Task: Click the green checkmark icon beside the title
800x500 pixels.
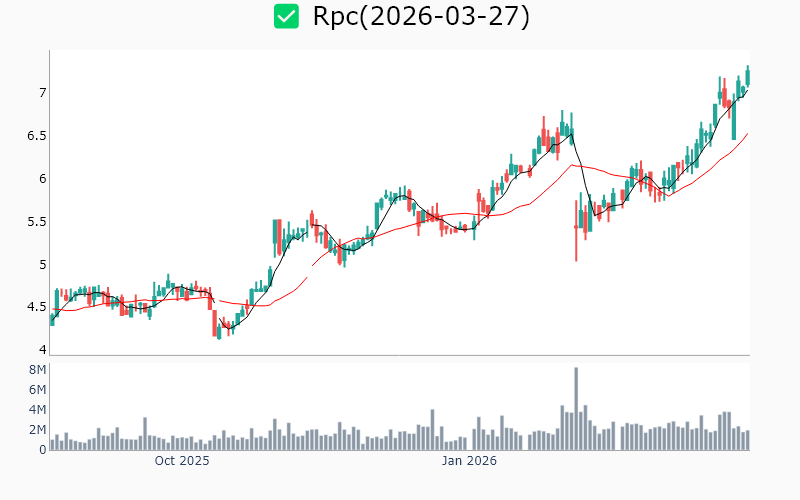Action: 287,17
